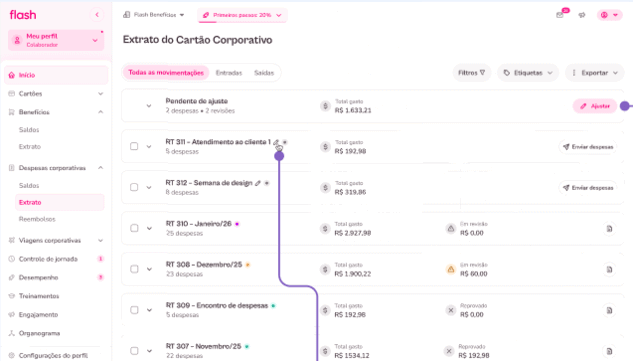Open Saldos under Despesas corporativas
This screenshot has height=361, width=633.
tap(29, 186)
